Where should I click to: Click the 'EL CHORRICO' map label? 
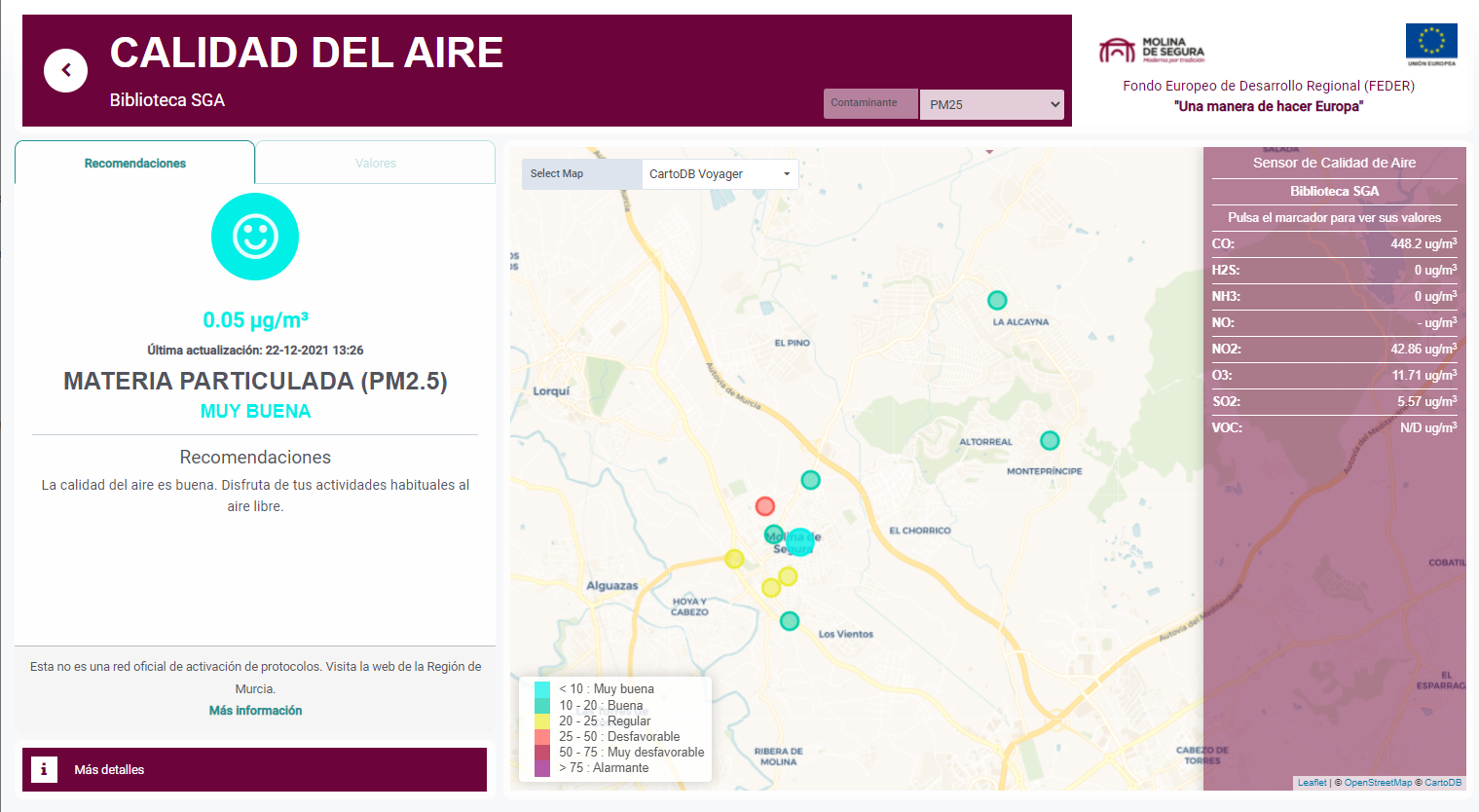point(919,531)
